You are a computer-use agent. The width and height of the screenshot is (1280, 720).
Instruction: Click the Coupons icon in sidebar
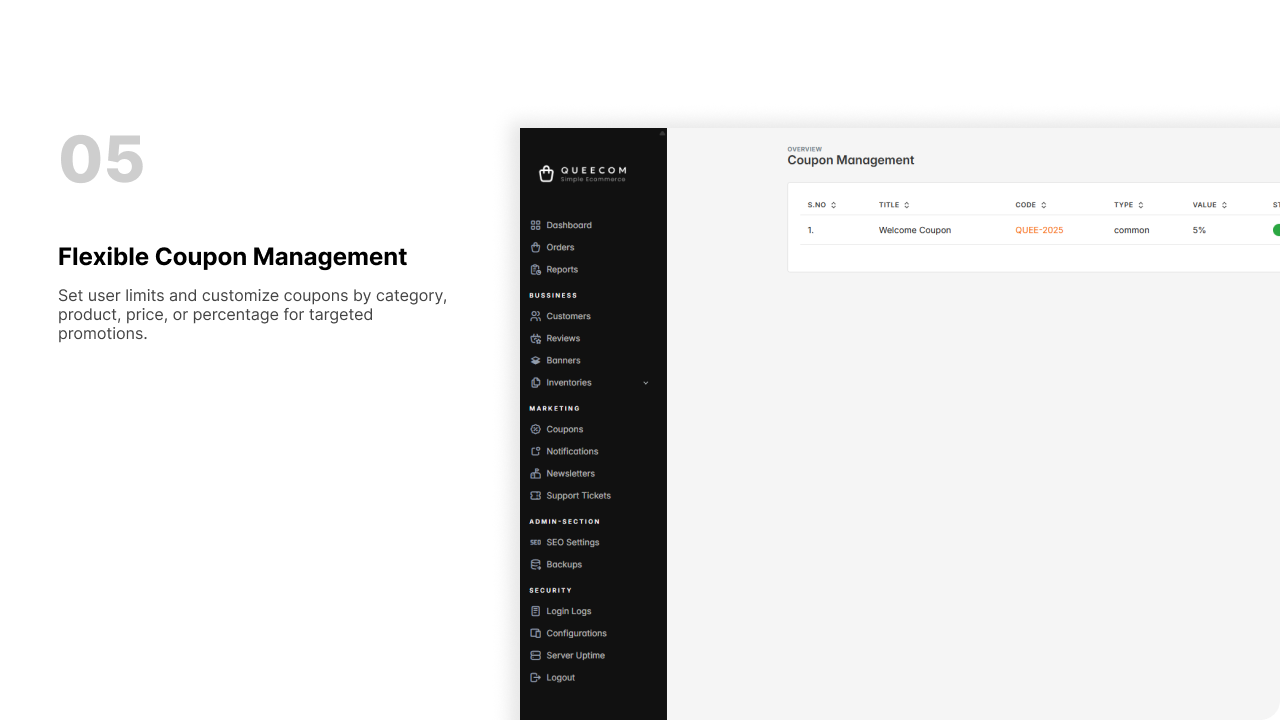click(535, 429)
